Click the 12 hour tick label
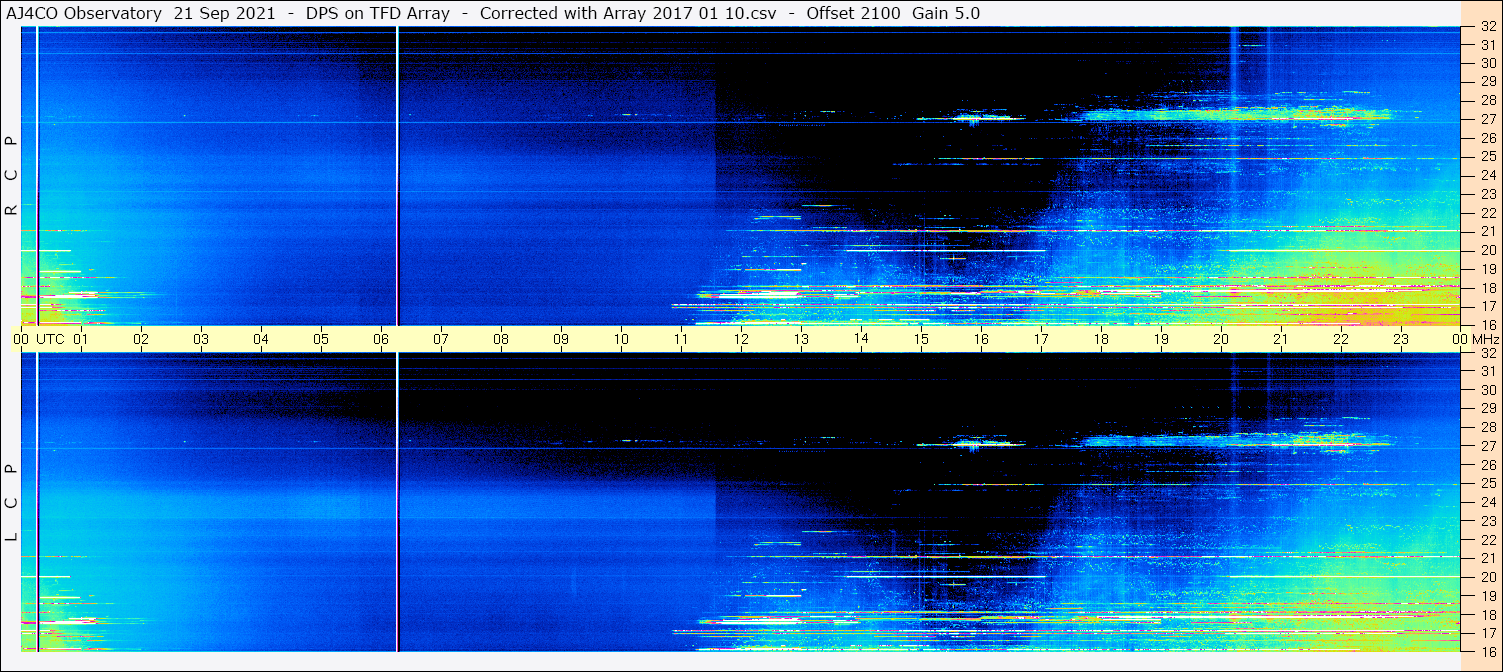Image resolution: width=1503 pixels, height=672 pixels. [x=741, y=338]
